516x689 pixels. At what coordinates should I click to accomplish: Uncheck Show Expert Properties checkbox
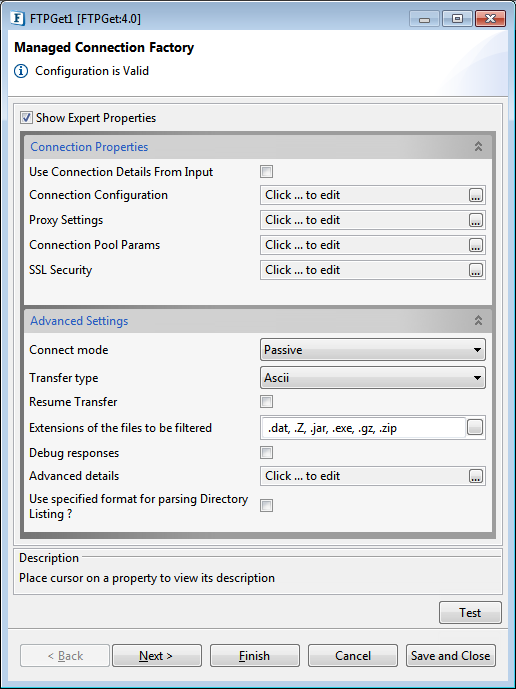pyautogui.click(x=26, y=118)
